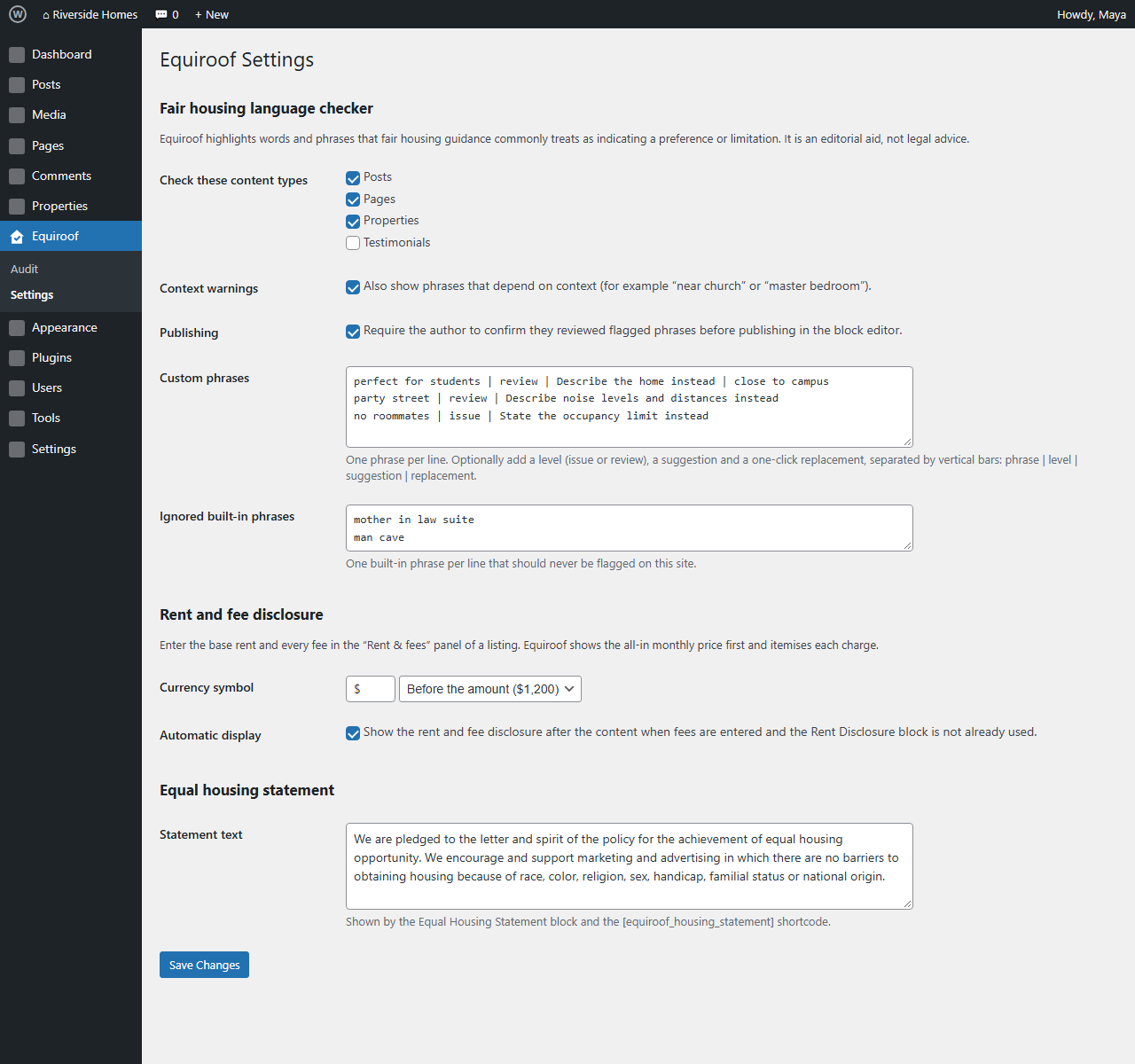
Task: Open the Appearance menu
Action: pos(71,327)
